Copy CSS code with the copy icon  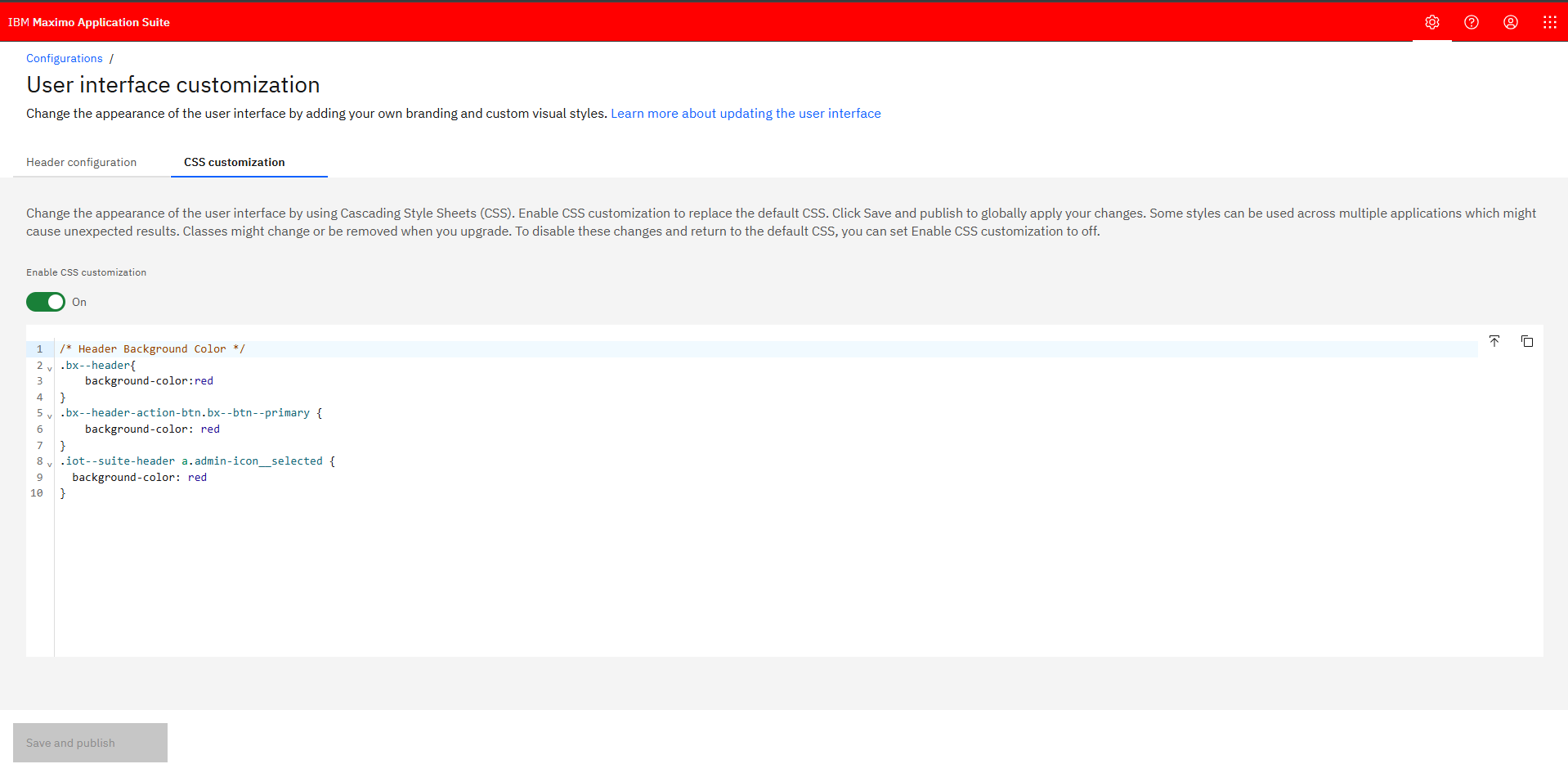coord(1527,341)
